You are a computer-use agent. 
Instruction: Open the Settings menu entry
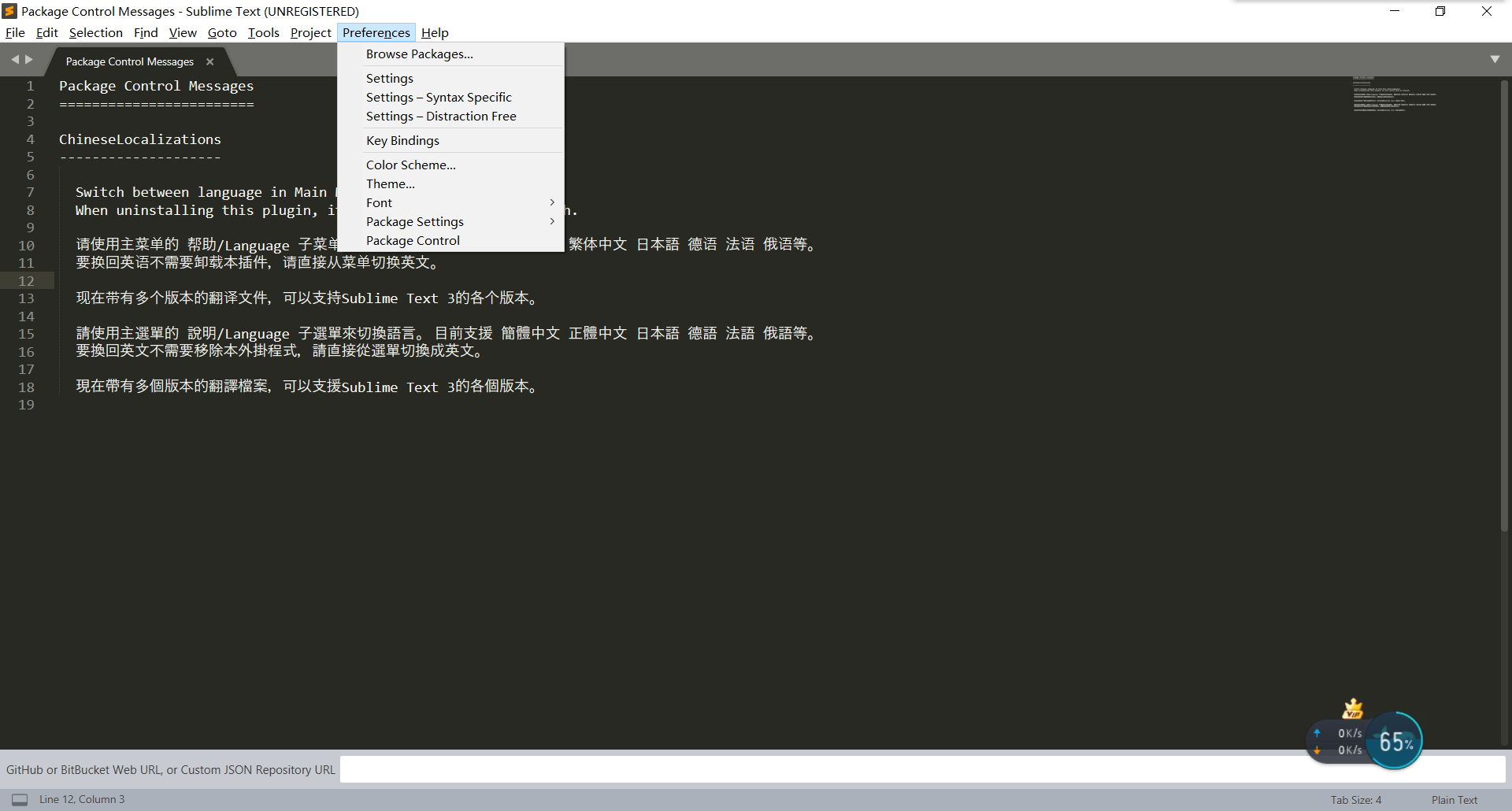450,79
